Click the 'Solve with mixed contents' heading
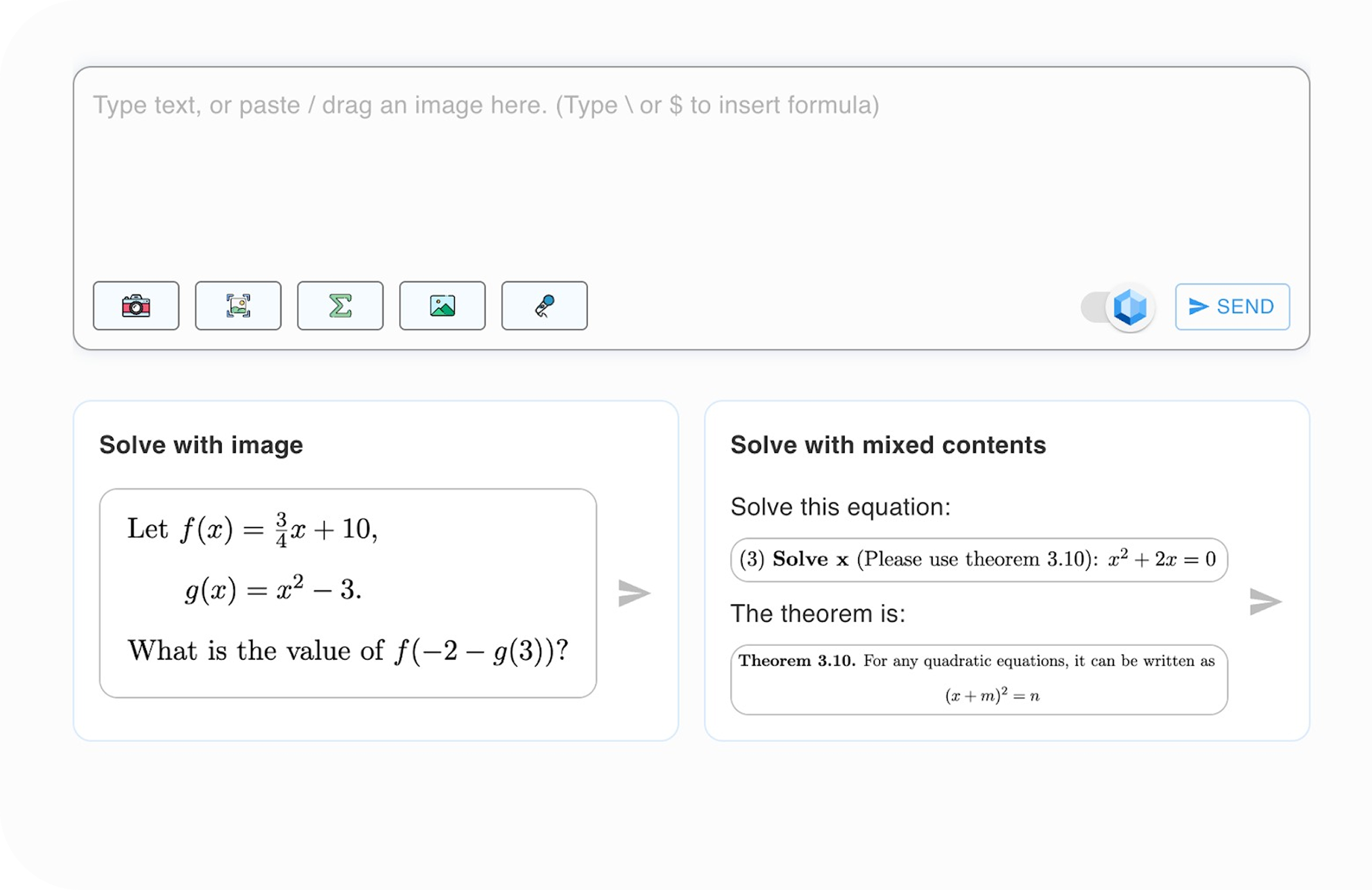 click(x=888, y=445)
